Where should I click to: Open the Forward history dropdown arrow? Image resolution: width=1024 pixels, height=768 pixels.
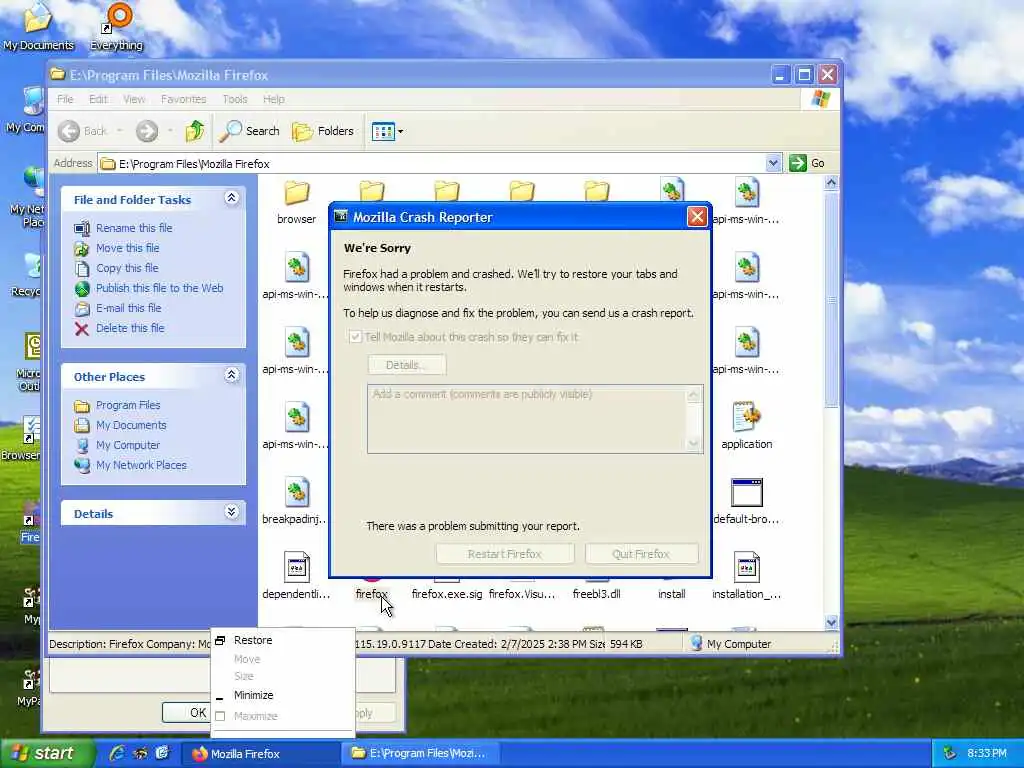170,131
